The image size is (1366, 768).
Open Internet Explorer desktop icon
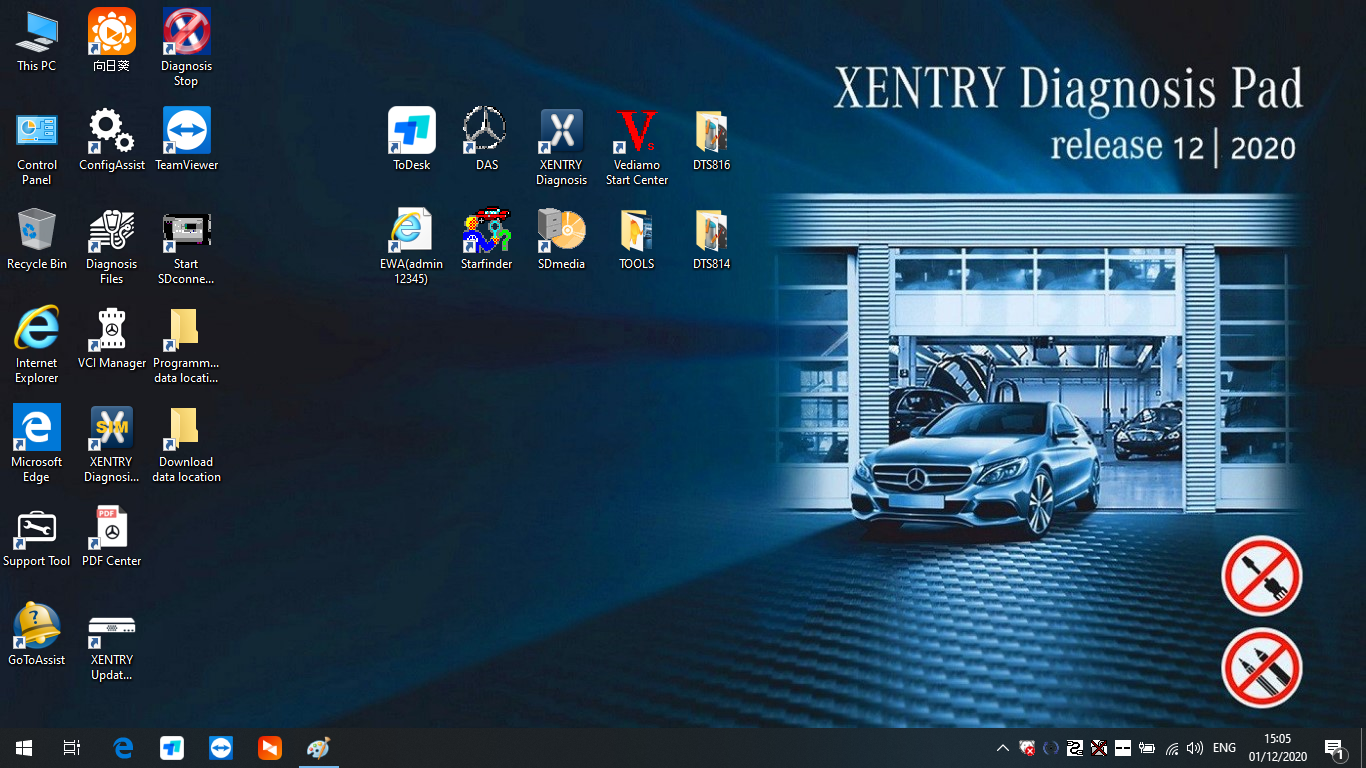[37, 345]
